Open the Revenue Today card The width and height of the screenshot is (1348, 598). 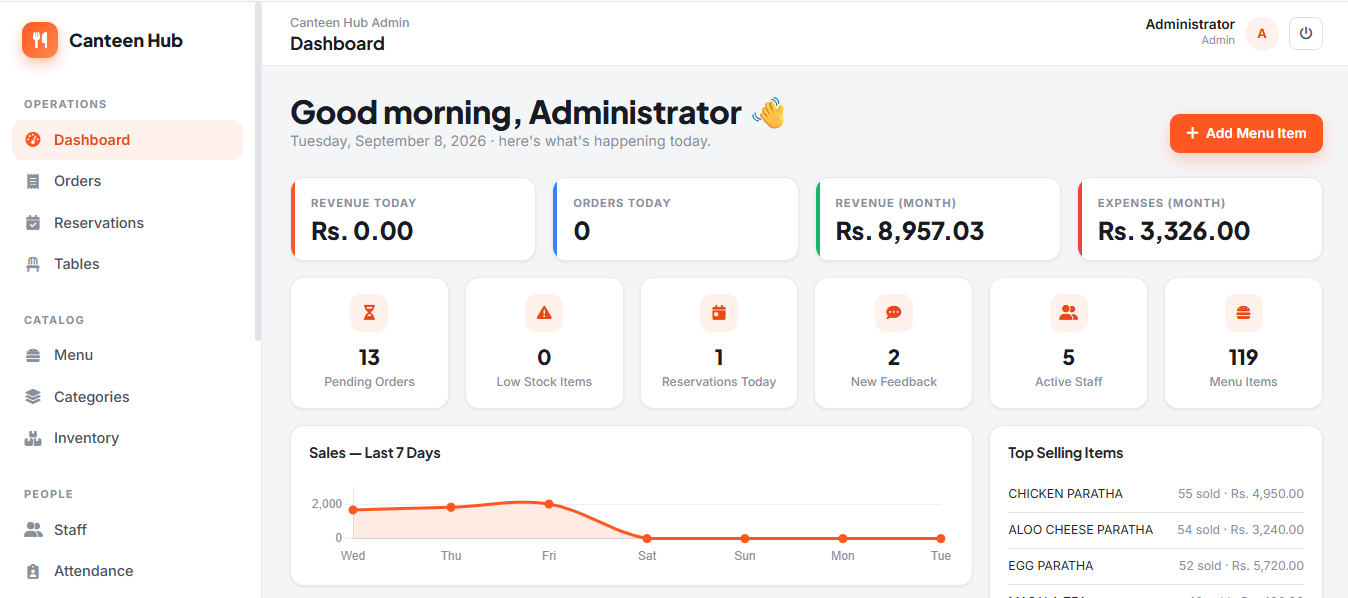(413, 219)
